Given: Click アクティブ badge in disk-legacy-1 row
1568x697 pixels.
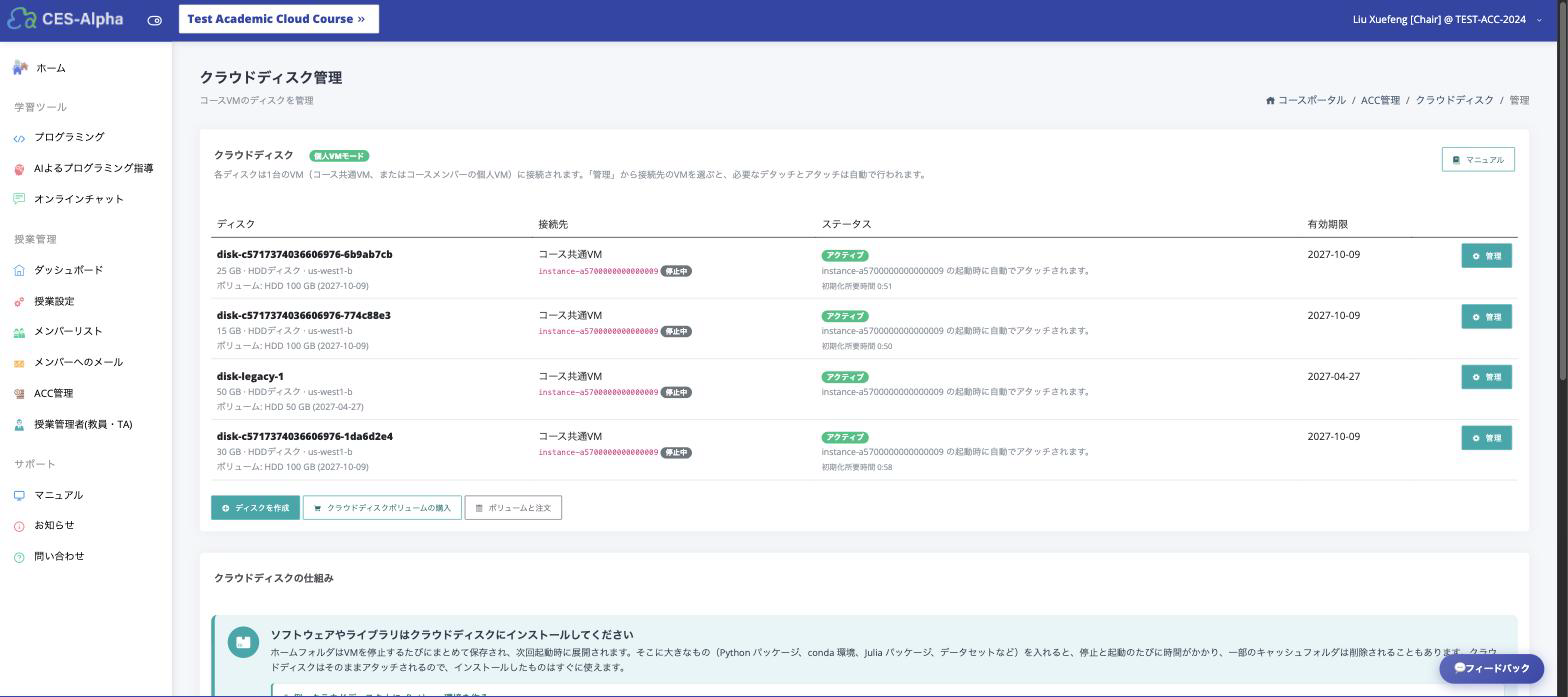Looking at the screenshot, I should (844, 377).
